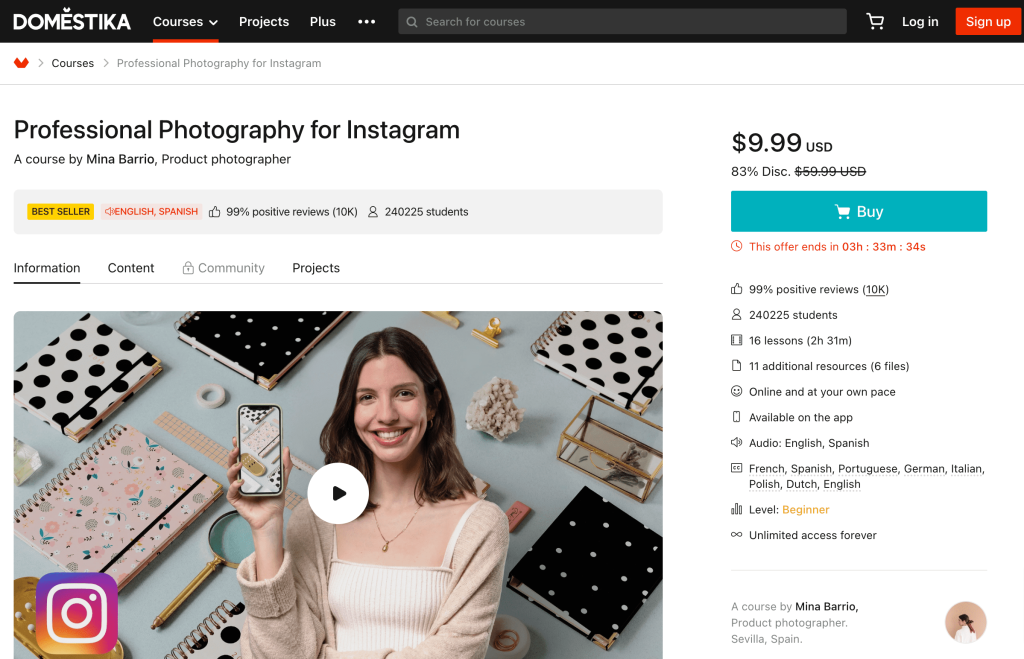Open the 10K reviews link in sidebar
1024x659 pixels.
point(875,289)
